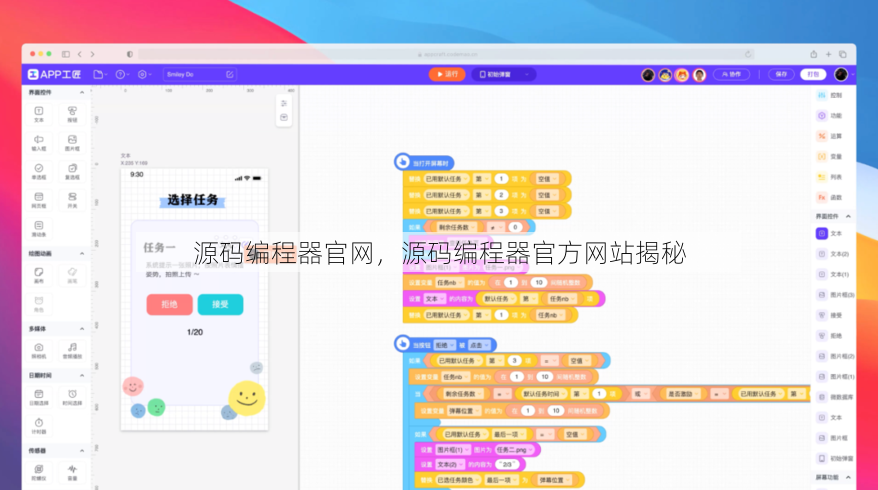Click the 打包 package button
The height and width of the screenshot is (490, 878).
(813, 74)
